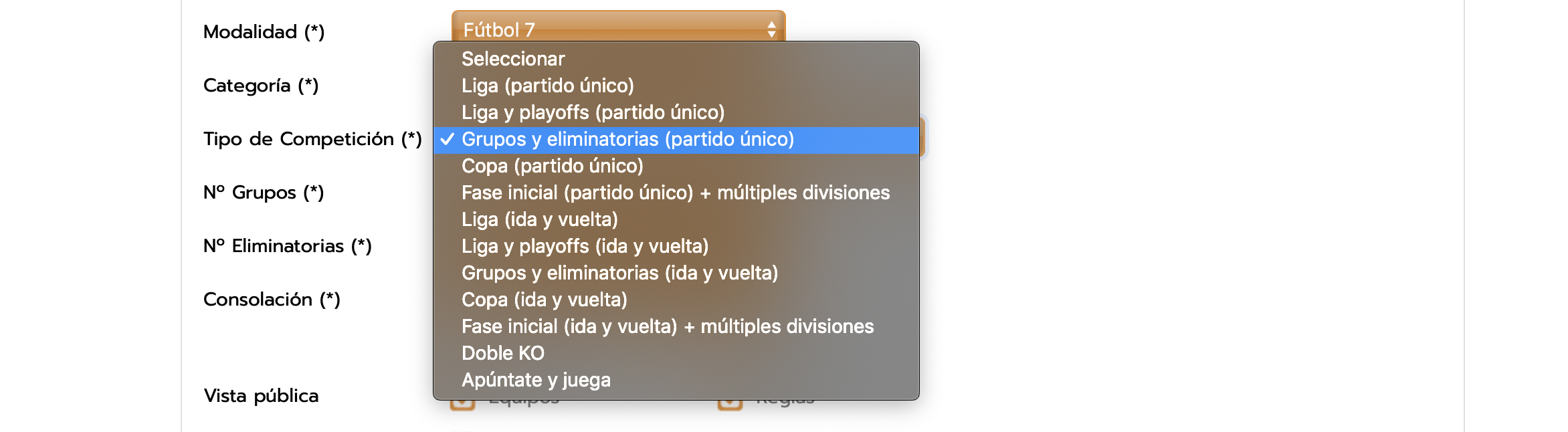Choose Copa (partido único) option
The height and width of the screenshot is (432, 1568).
coord(552,166)
